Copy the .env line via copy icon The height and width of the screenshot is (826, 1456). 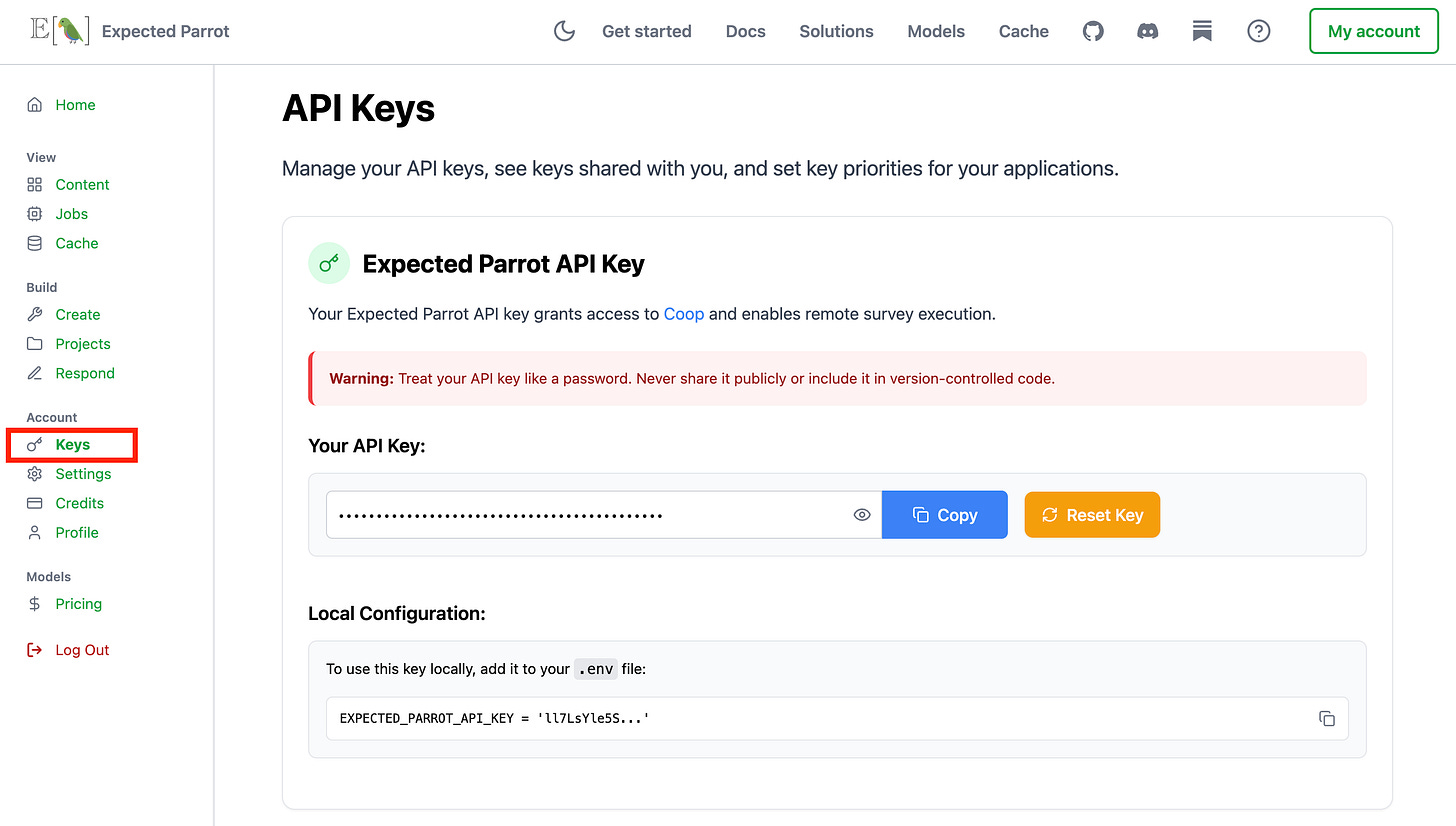click(x=1327, y=718)
